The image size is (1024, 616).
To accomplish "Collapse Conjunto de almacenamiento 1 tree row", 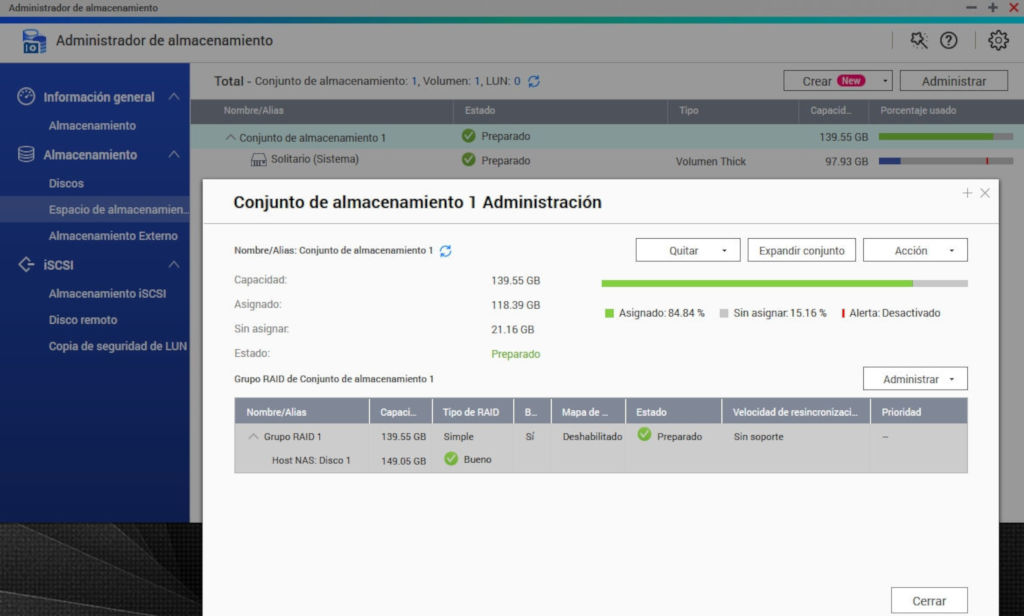I will click(x=231, y=137).
